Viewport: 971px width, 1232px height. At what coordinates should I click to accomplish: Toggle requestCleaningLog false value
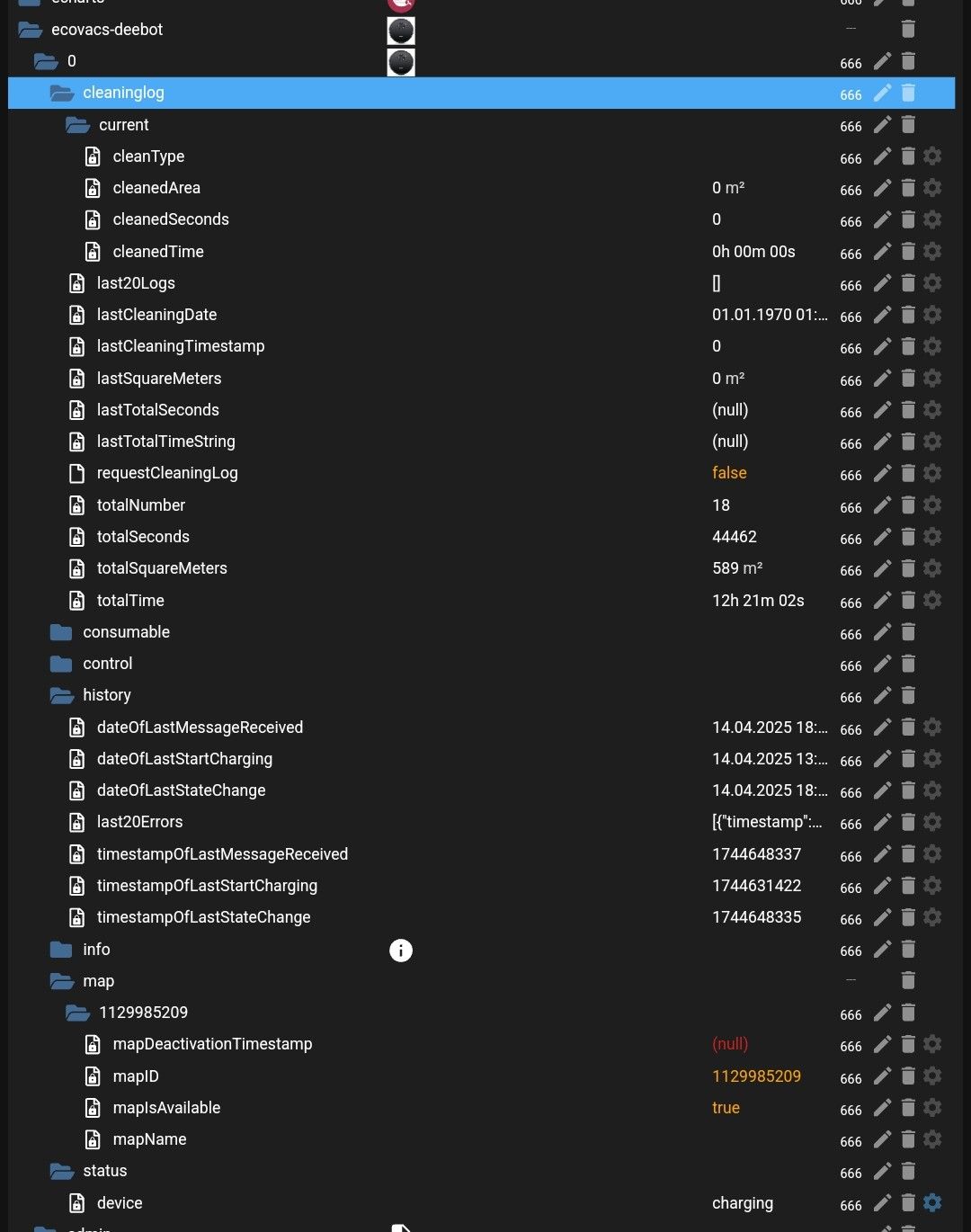coord(729,473)
